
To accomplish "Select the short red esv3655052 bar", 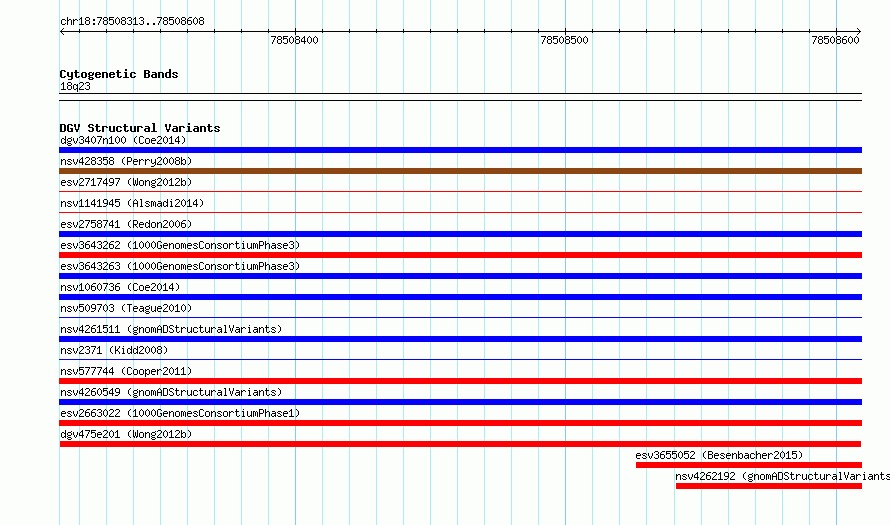I will click(x=749, y=465).
